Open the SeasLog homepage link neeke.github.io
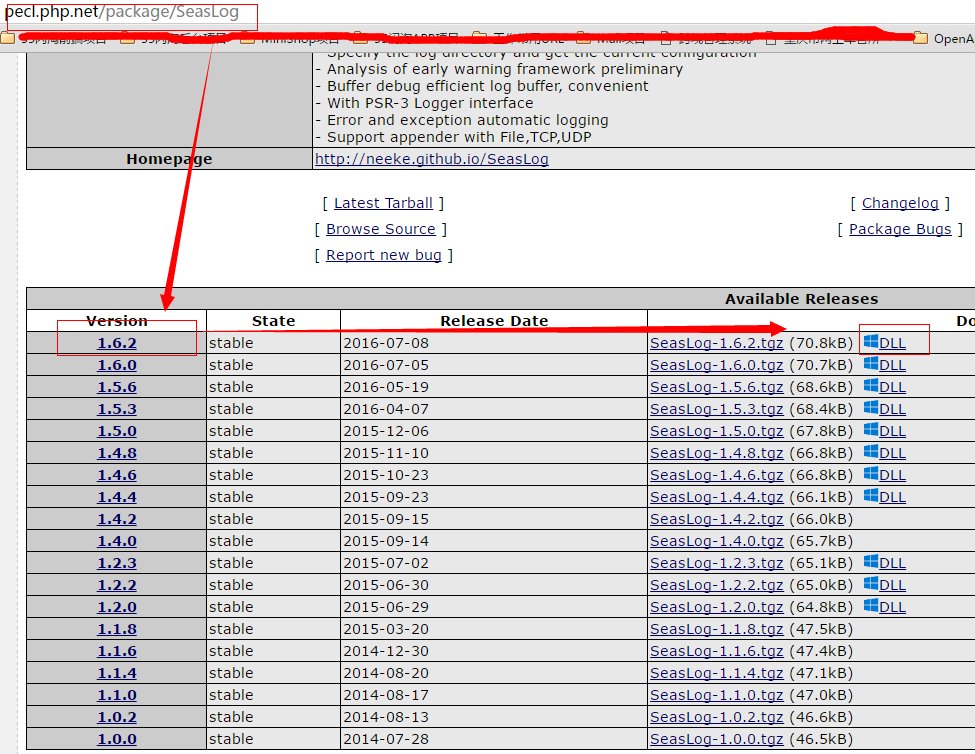 432,159
